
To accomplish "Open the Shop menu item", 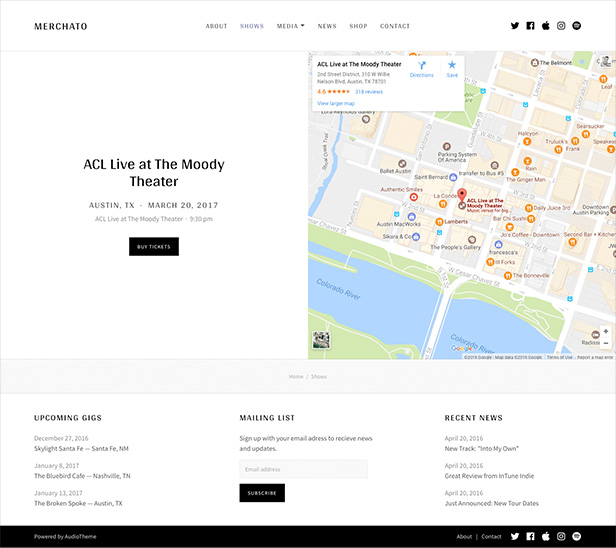I will [x=358, y=26].
